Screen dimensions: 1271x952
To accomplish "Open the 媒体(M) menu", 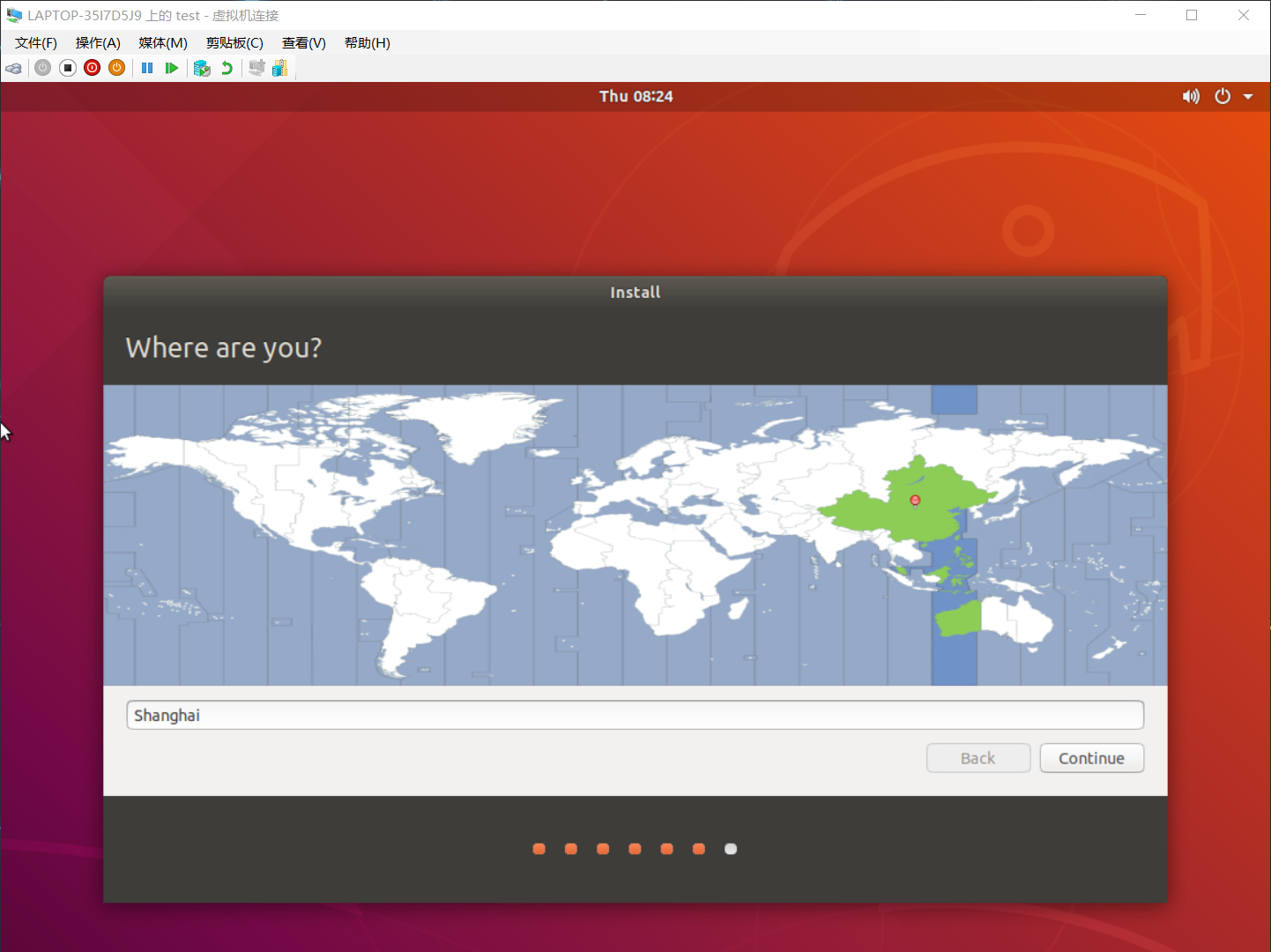I will click(x=163, y=43).
